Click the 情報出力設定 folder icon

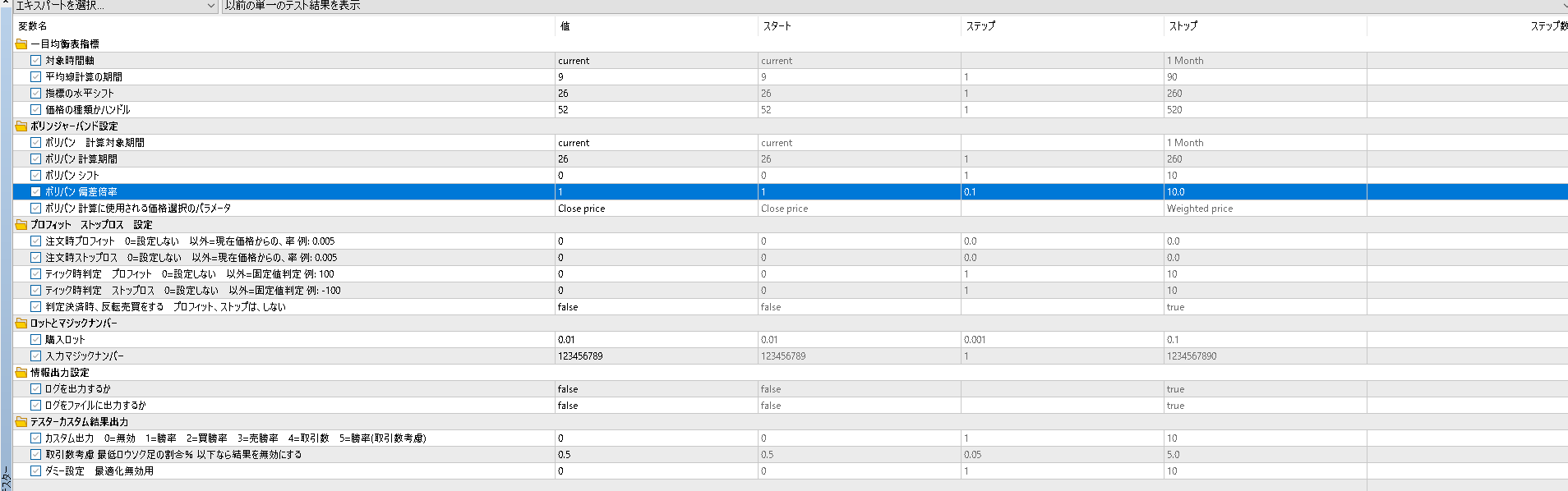coord(21,372)
